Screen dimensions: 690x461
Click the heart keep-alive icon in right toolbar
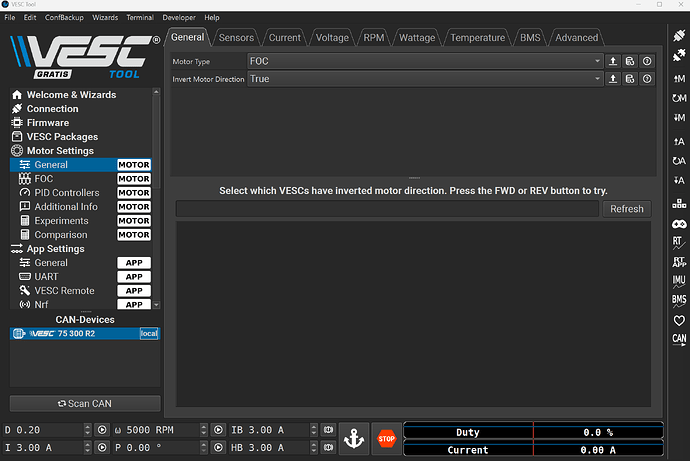tap(679, 320)
